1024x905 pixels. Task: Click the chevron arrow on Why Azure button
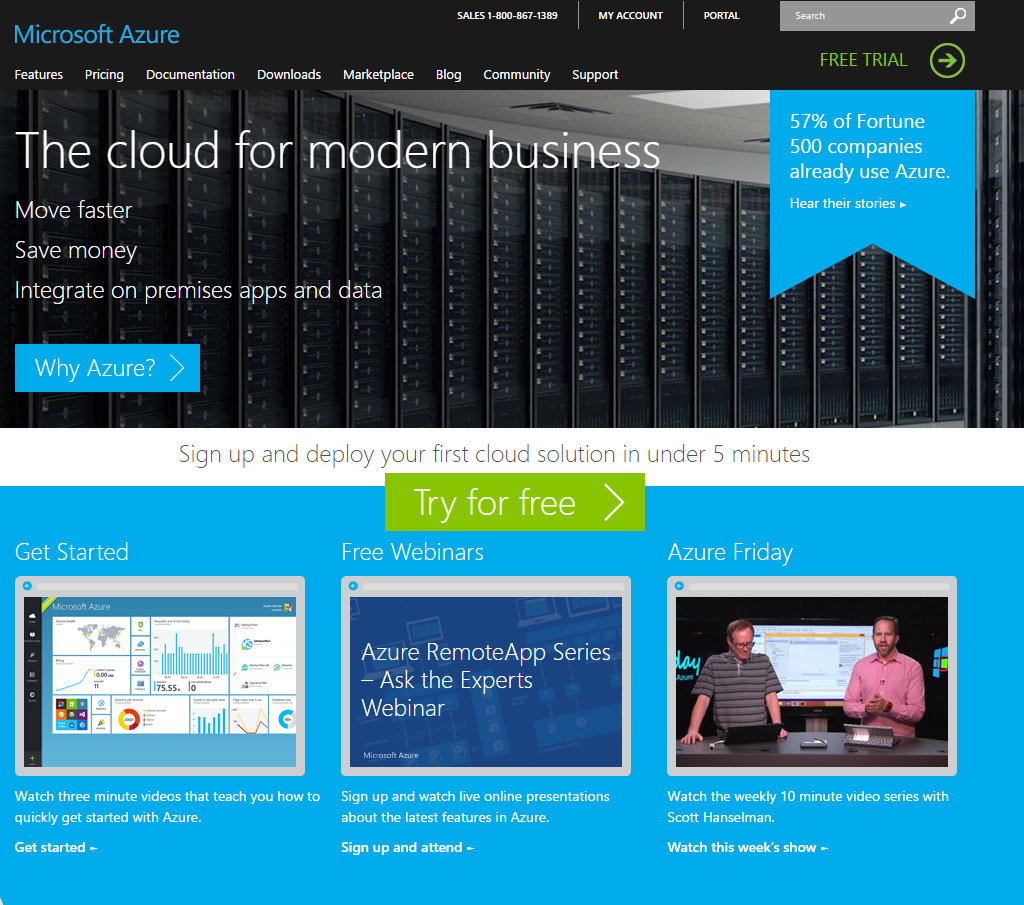pos(177,368)
